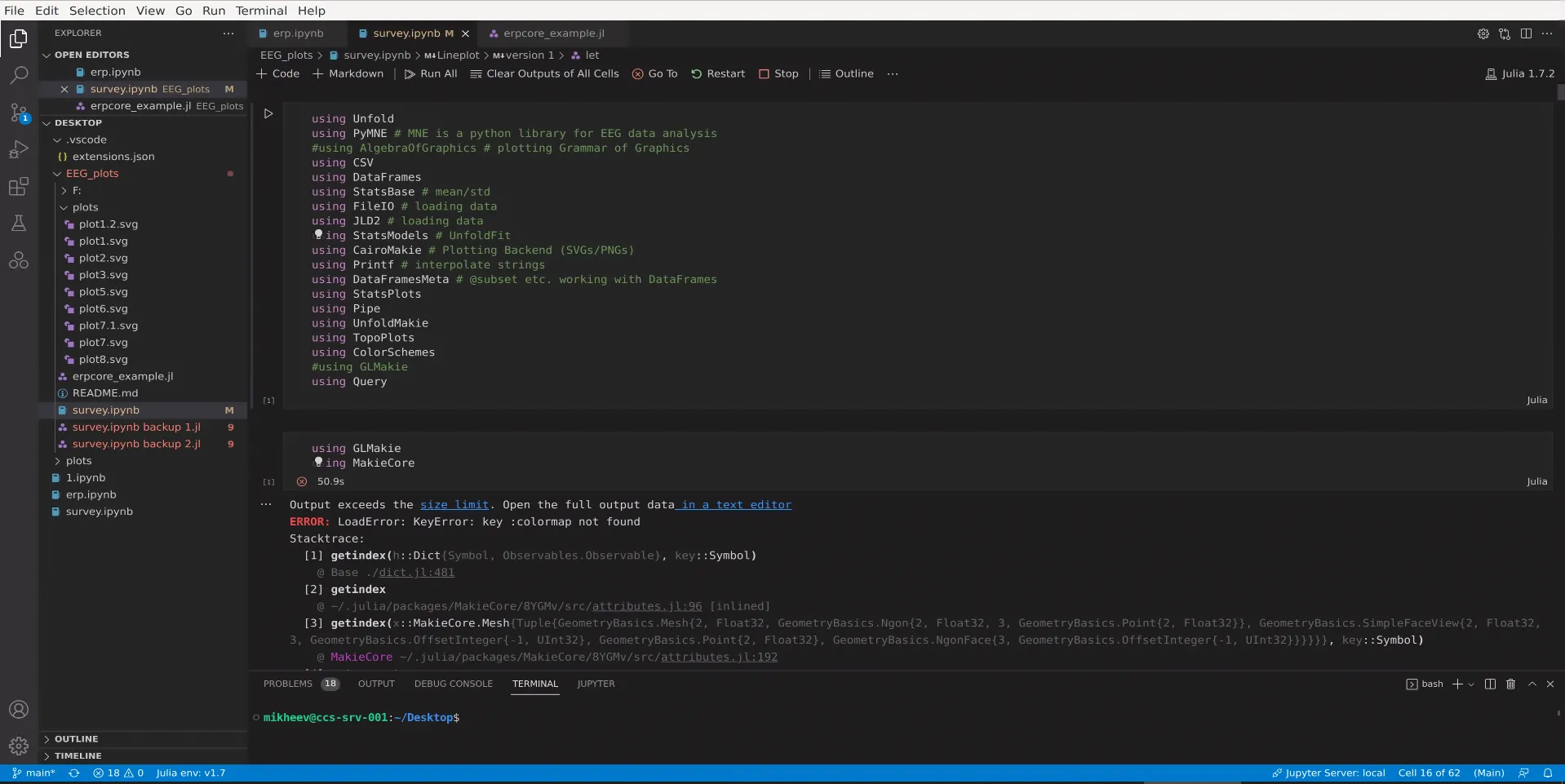The image size is (1565, 784).
Task: Kill the terminal with trash icon
Action: tap(1510, 684)
